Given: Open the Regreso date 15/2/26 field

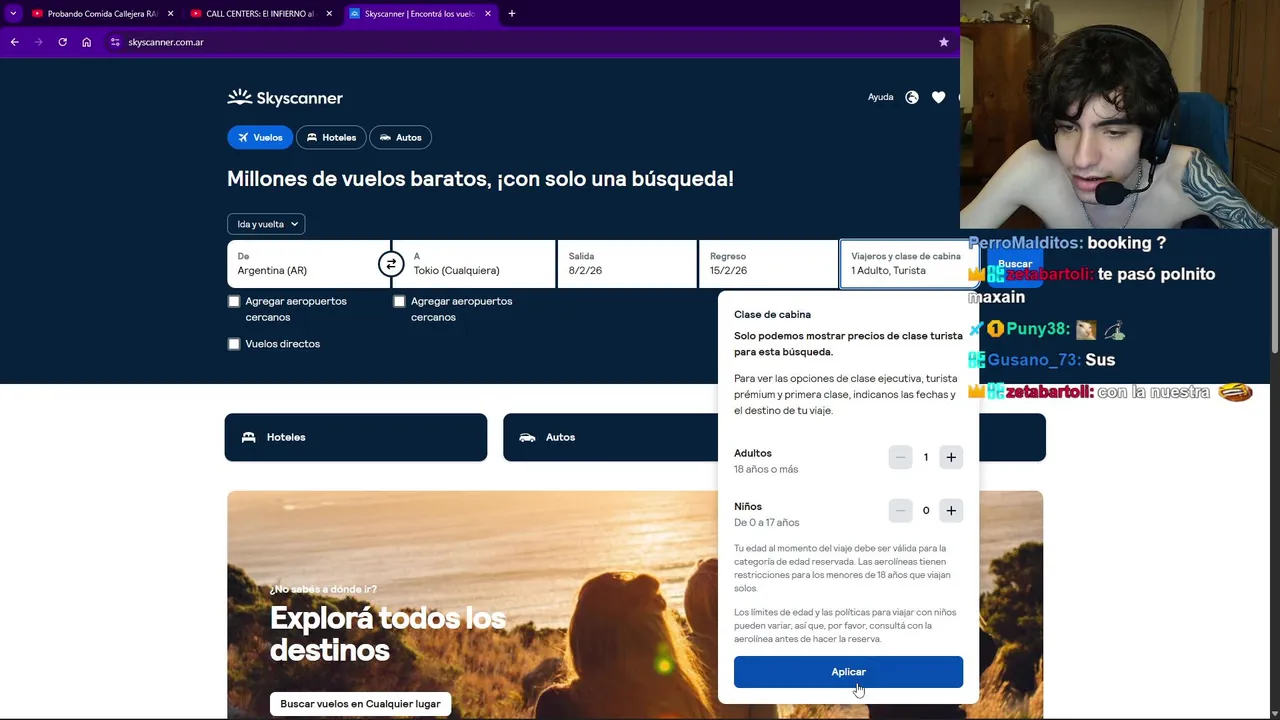Looking at the screenshot, I should tap(768, 264).
